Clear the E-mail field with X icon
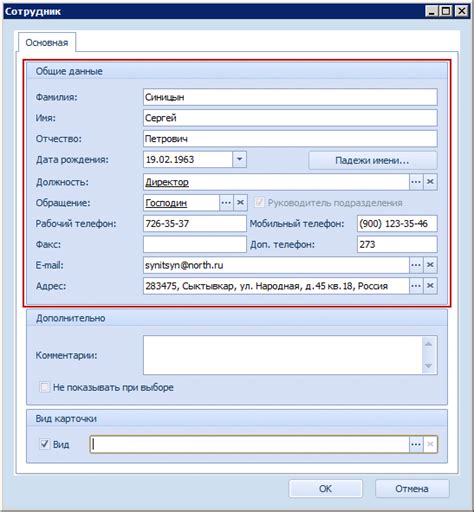This screenshot has height=512, width=474. click(430, 265)
